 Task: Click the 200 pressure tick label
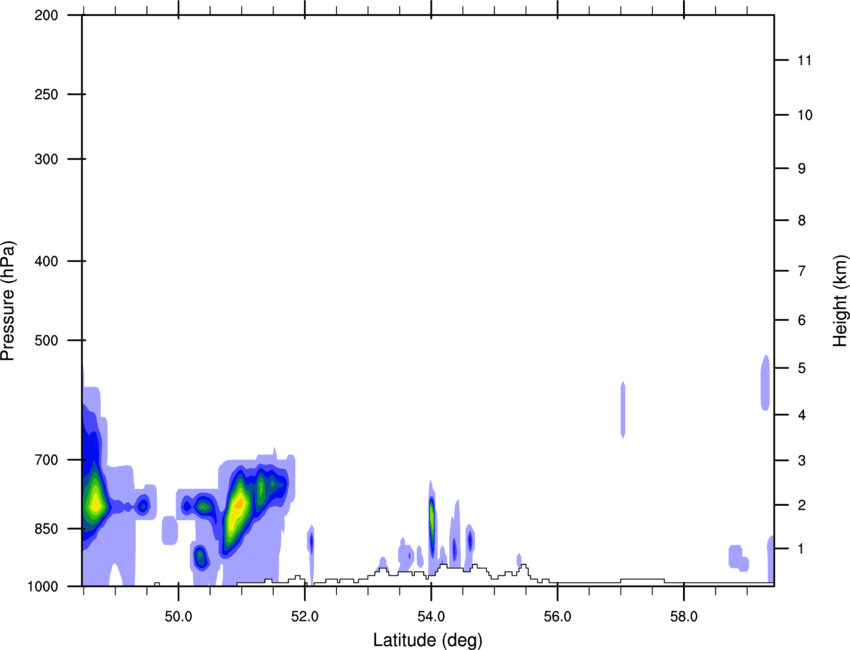tap(46, 15)
